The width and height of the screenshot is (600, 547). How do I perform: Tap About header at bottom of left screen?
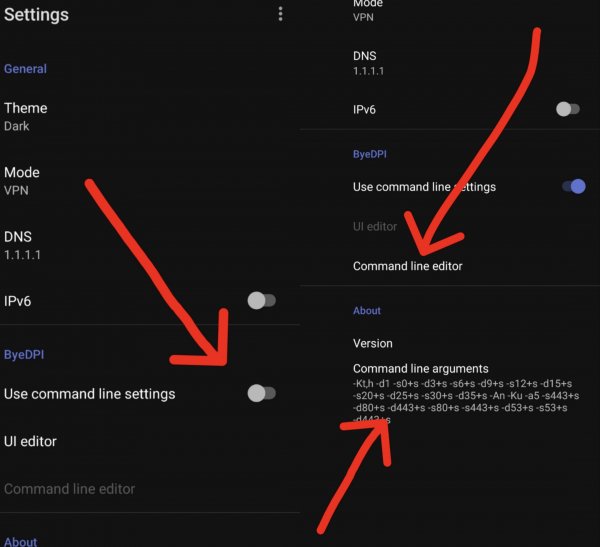[21, 542]
